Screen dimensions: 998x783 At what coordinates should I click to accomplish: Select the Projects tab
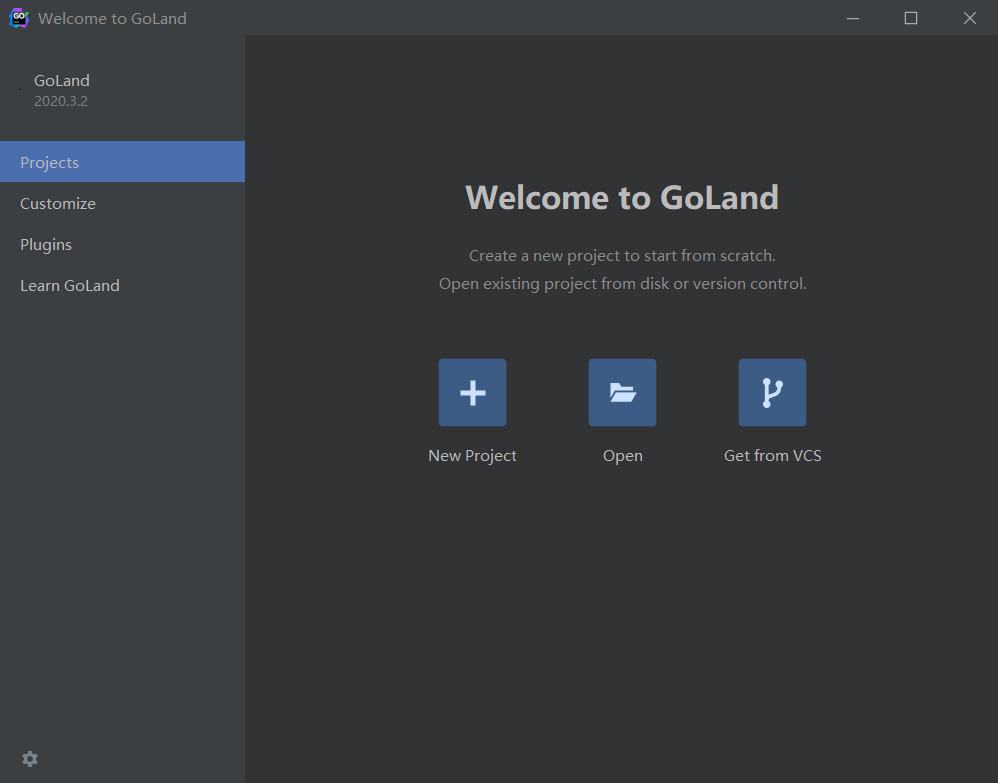point(122,162)
